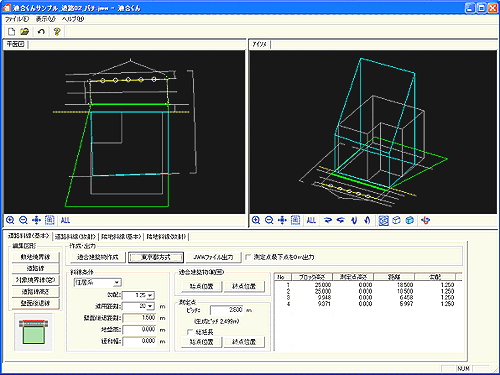Click the New file toolbar icon
500x375 pixels.
11,32
